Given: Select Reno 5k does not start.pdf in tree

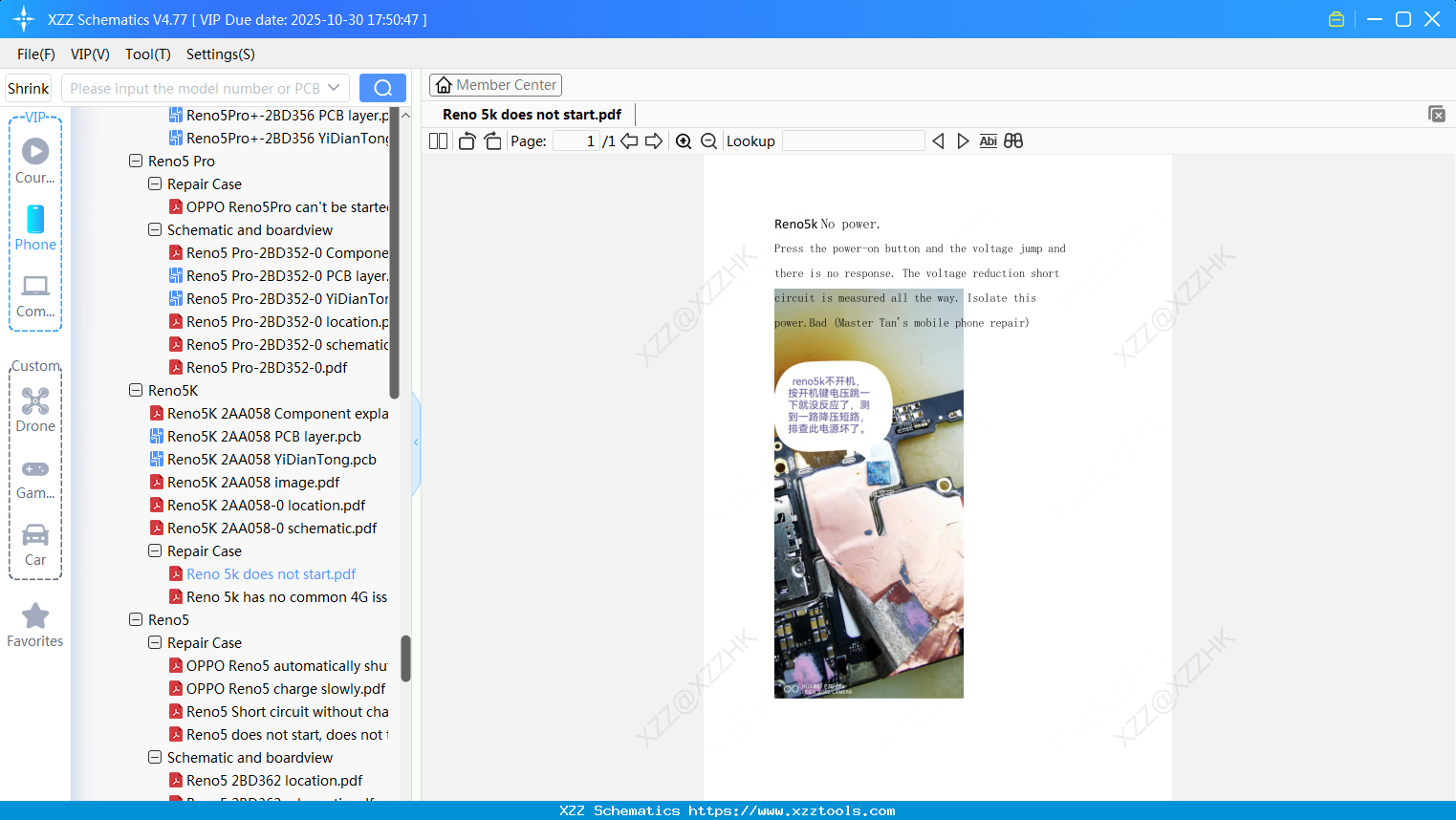Looking at the screenshot, I should (x=263, y=574).
